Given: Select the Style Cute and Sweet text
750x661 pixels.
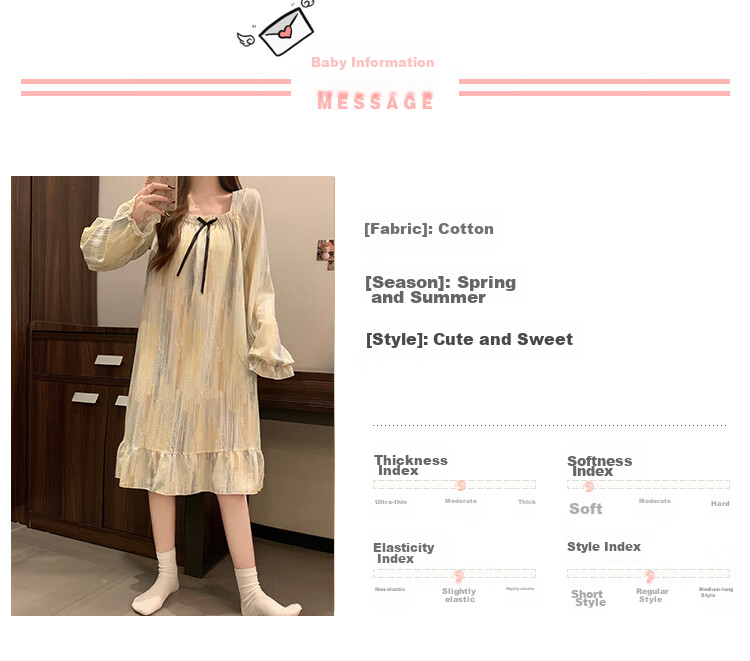Looking at the screenshot, I should pyautogui.click(x=469, y=339).
